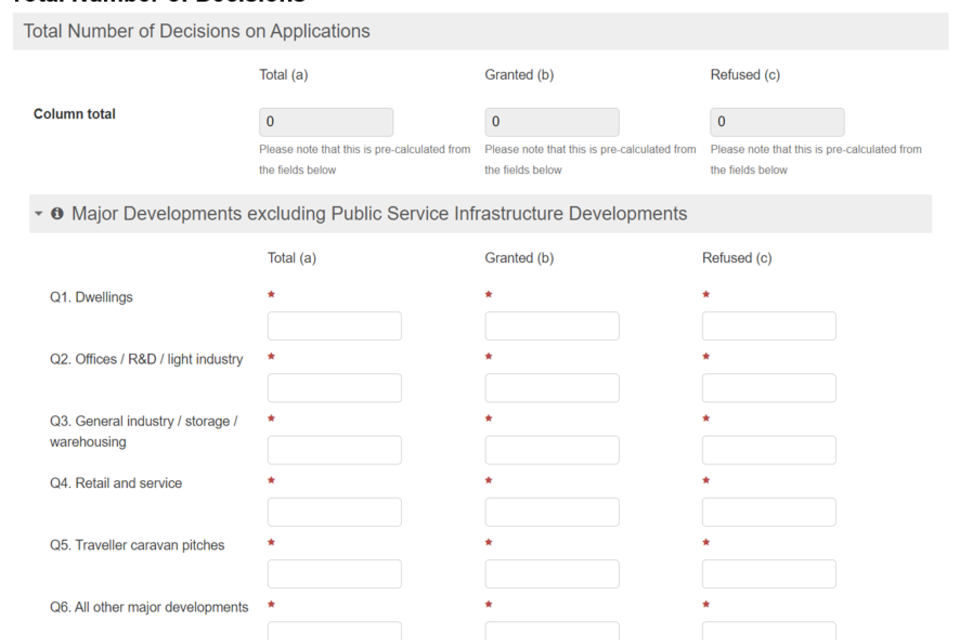Click the Major Developments excluding Public Service heading

click(379, 214)
